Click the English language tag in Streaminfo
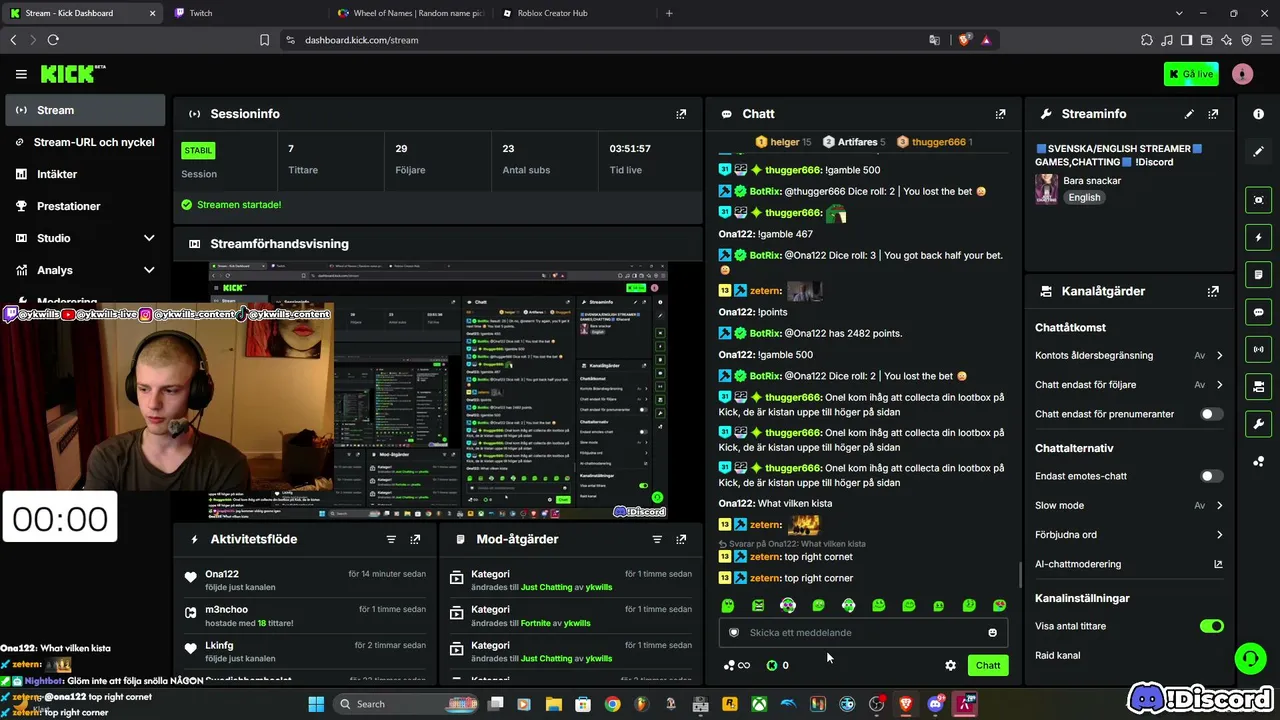 click(x=1084, y=198)
